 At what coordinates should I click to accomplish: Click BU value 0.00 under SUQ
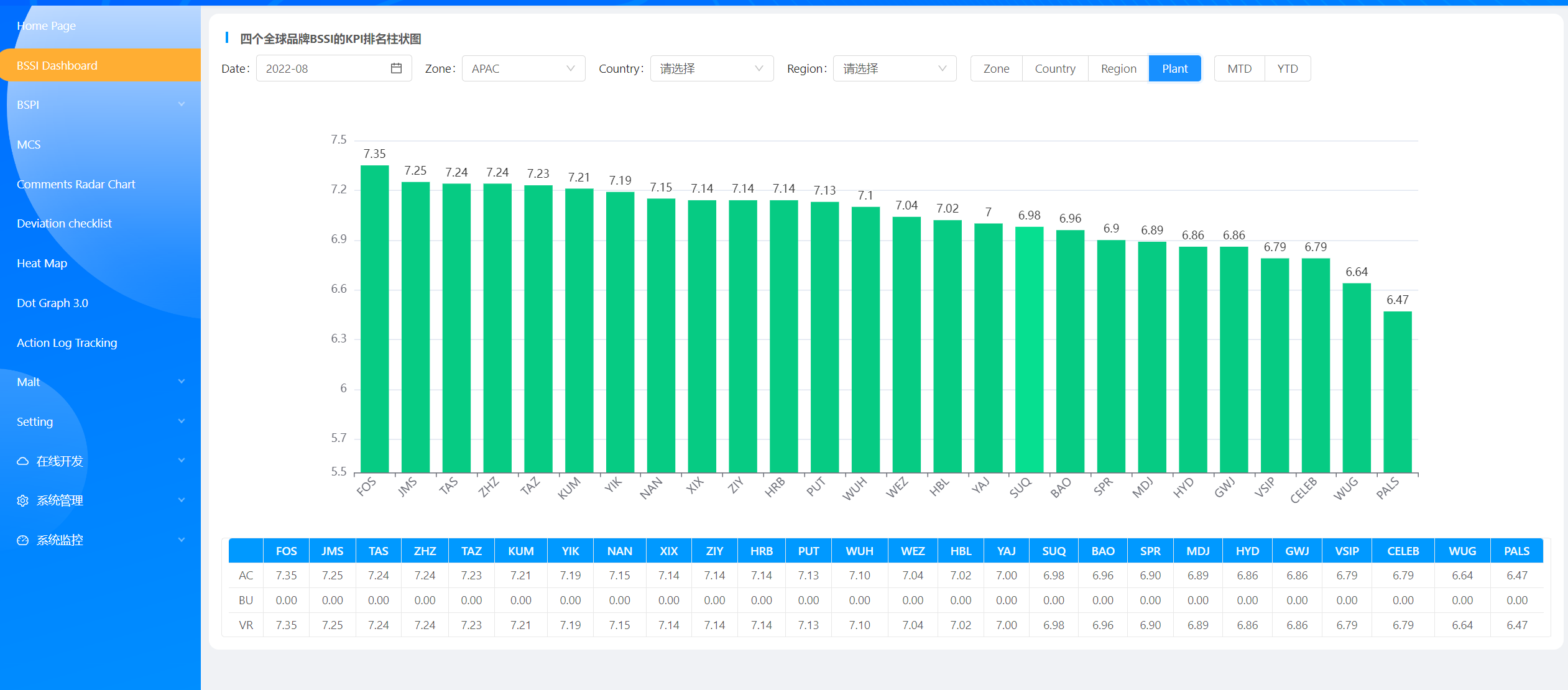pyautogui.click(x=1054, y=600)
